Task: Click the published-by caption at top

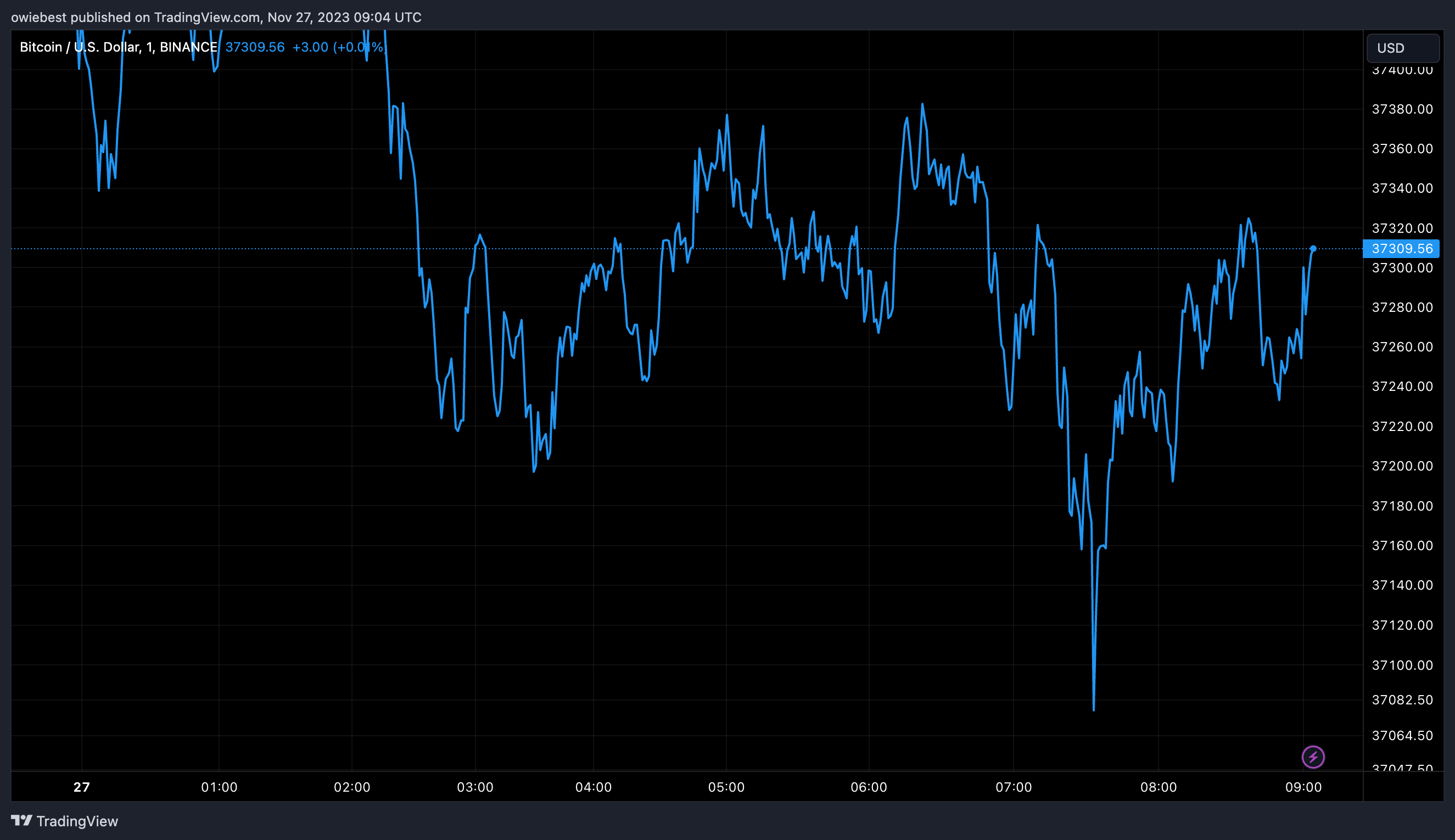Action: click(216, 18)
